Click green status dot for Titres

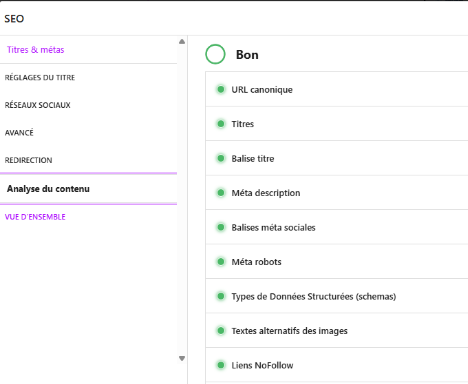pos(221,124)
